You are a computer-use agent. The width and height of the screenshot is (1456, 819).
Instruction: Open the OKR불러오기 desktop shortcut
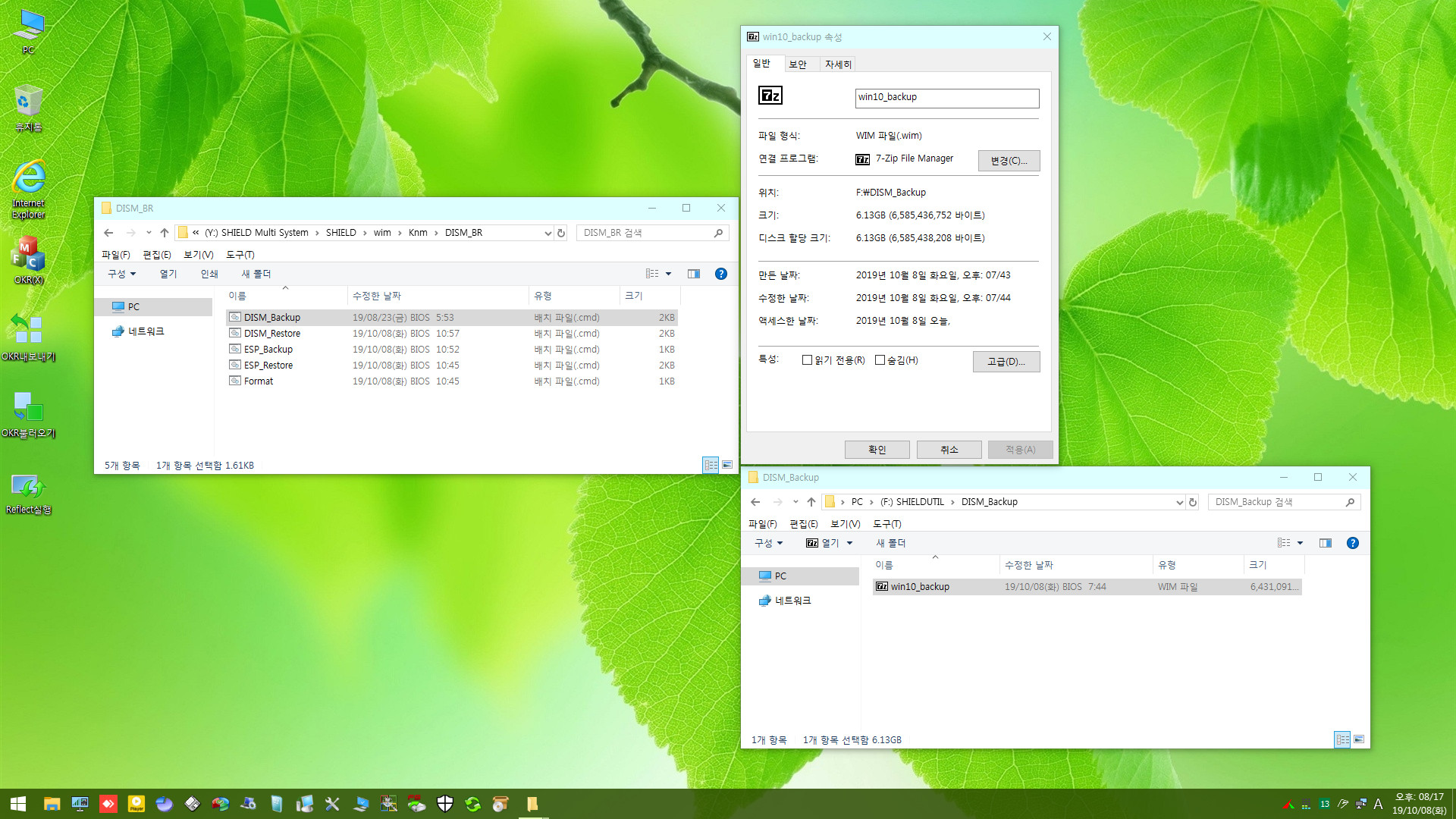pyautogui.click(x=28, y=414)
